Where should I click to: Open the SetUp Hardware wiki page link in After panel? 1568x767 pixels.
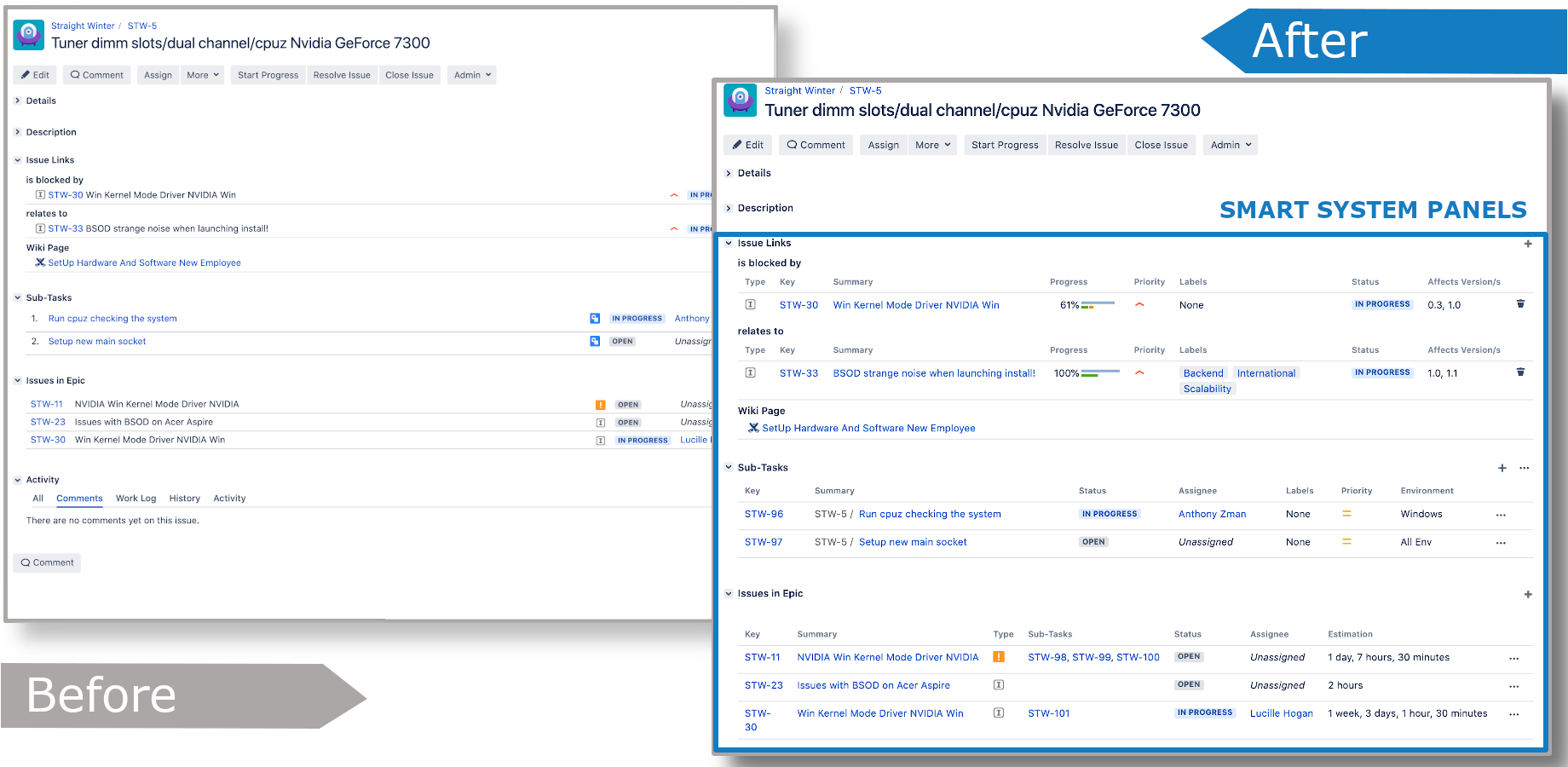[868, 429]
